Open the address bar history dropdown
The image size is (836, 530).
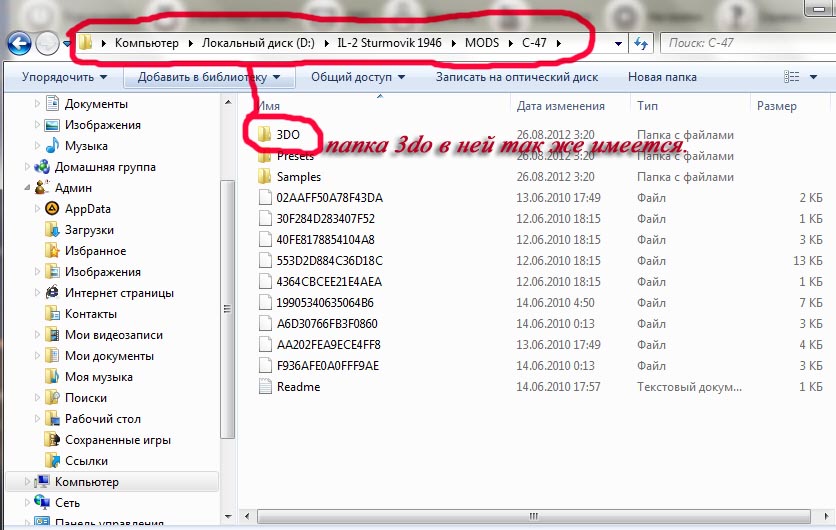coord(618,44)
